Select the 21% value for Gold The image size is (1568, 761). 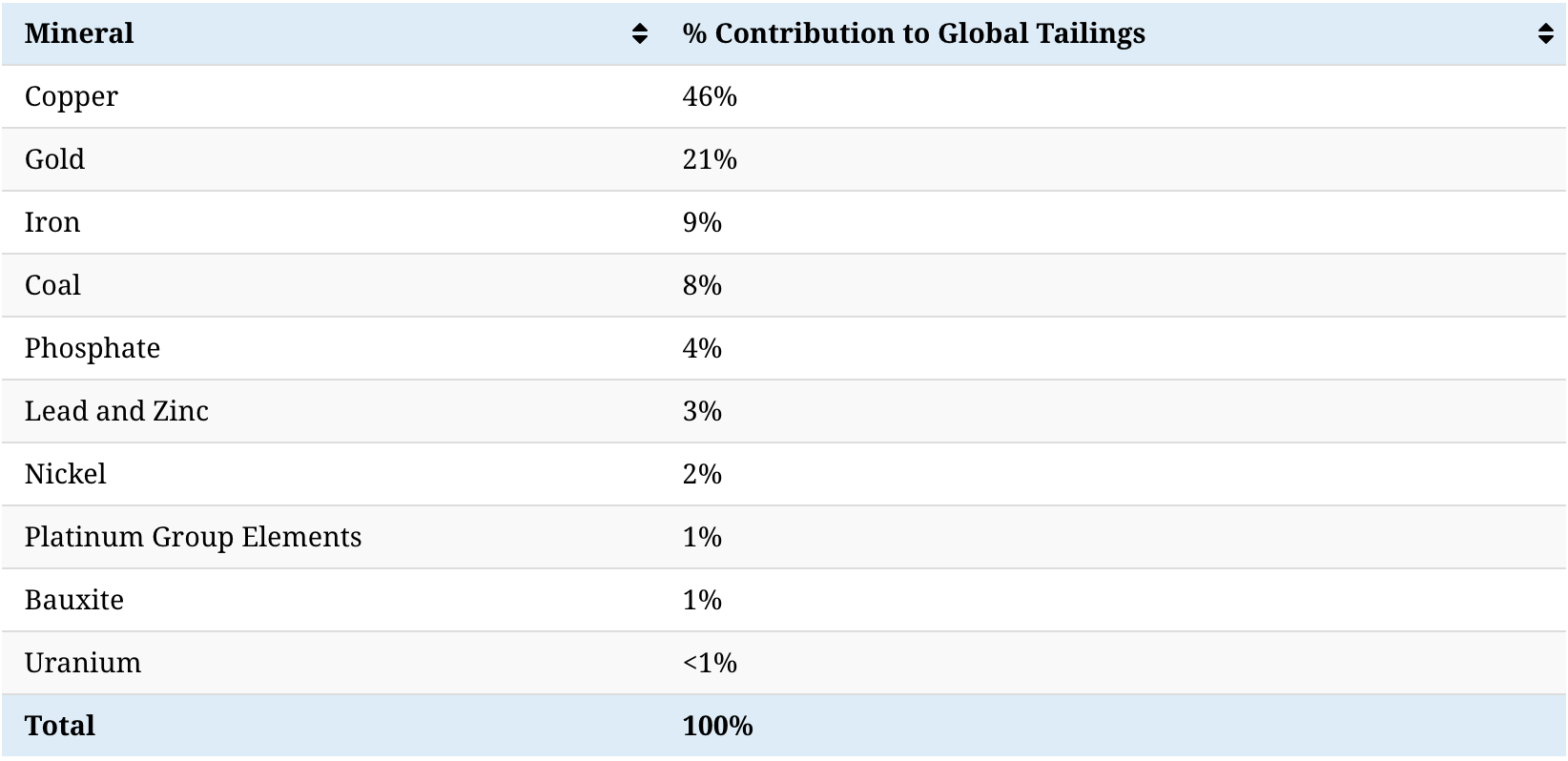pyautogui.click(x=710, y=159)
